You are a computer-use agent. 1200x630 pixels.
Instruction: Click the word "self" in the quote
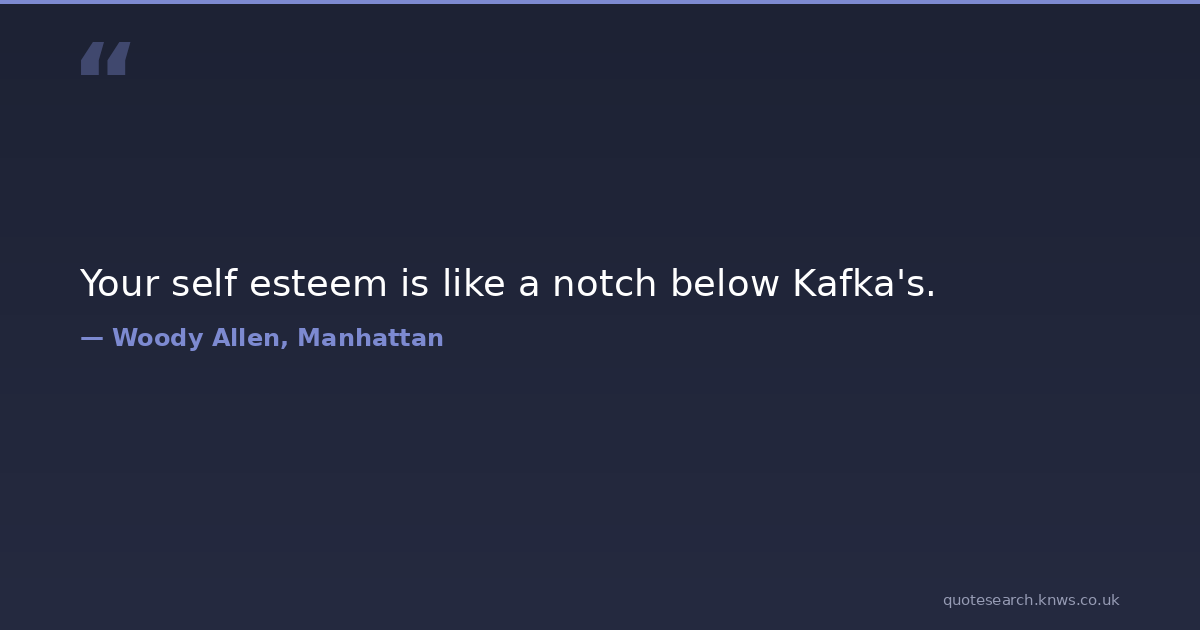click(204, 284)
